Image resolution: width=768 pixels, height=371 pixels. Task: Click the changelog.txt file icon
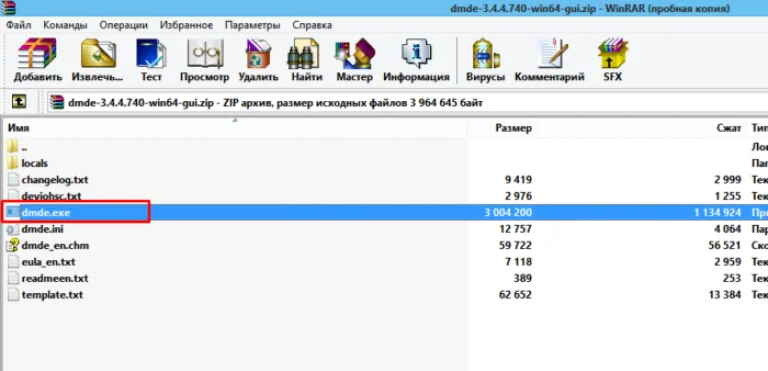pos(13,180)
